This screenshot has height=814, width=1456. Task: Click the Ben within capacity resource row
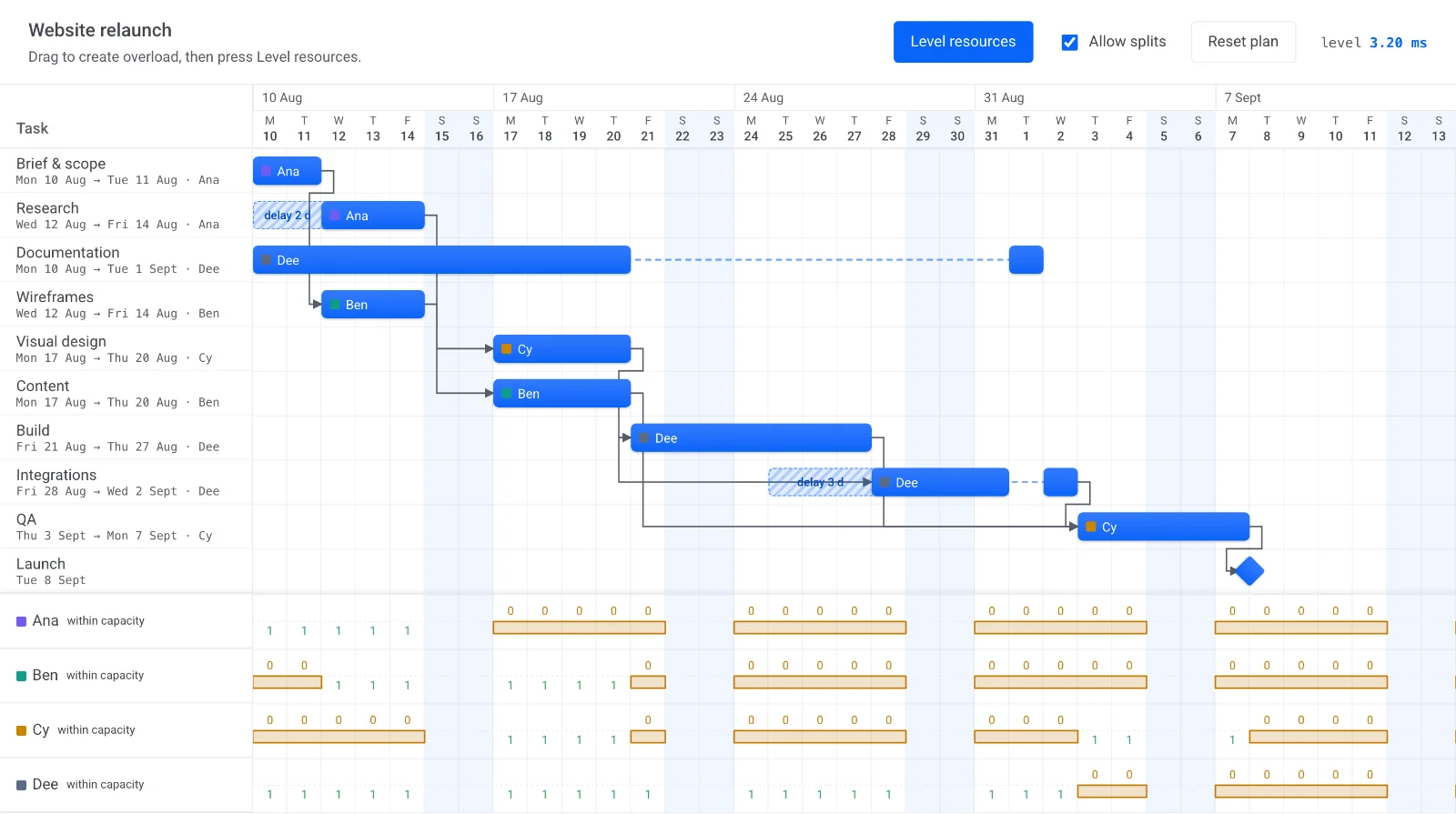[126, 676]
